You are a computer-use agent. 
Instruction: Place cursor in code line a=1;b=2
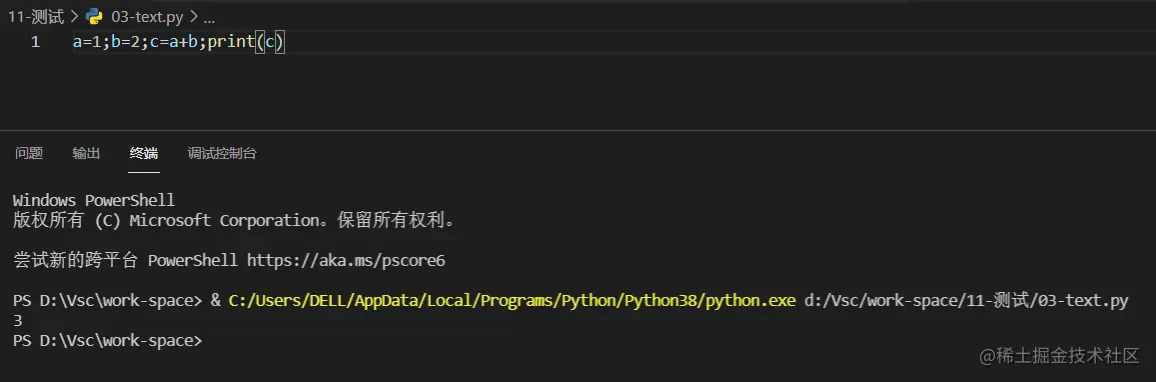tap(178, 43)
